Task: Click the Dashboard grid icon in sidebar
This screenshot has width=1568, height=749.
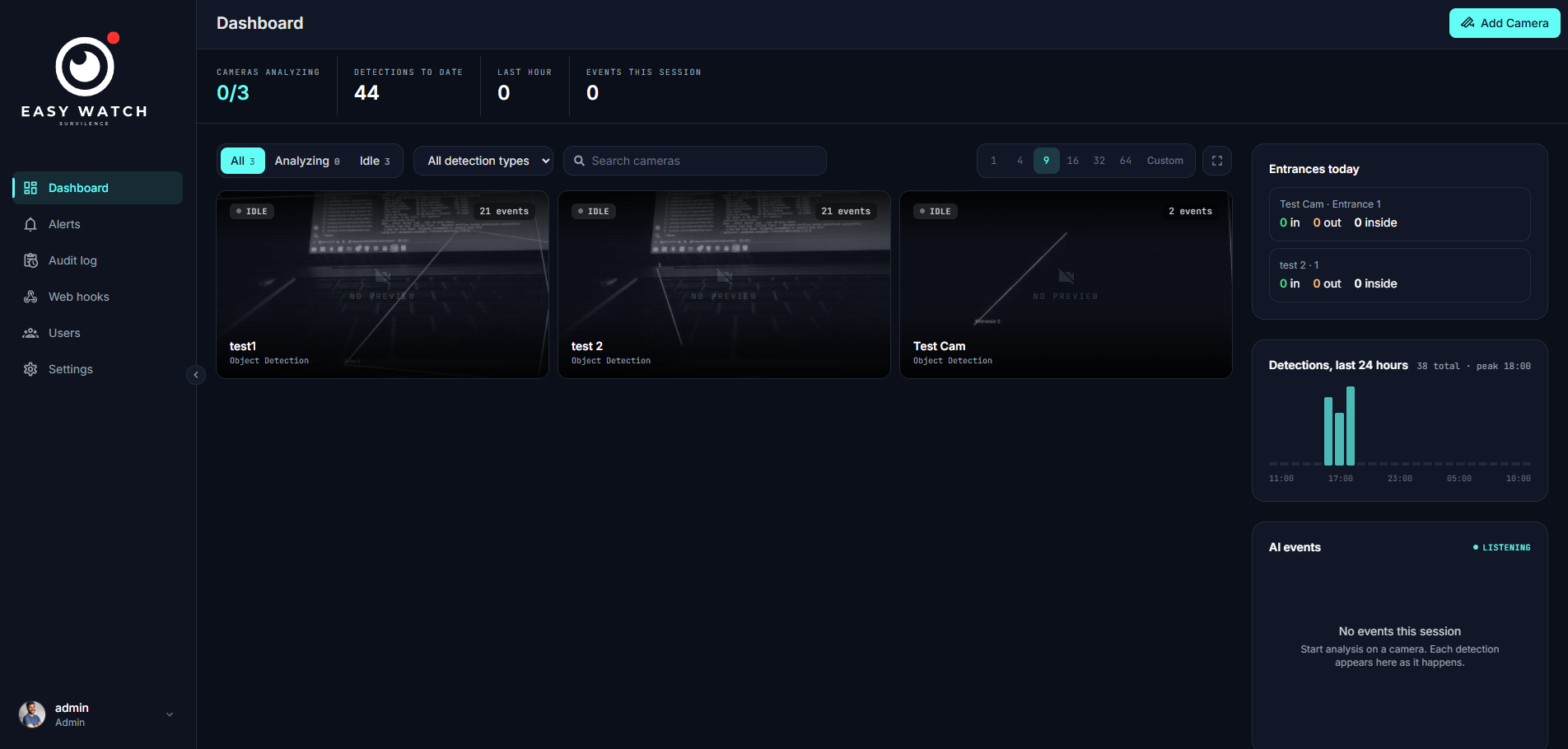Action: pos(30,188)
